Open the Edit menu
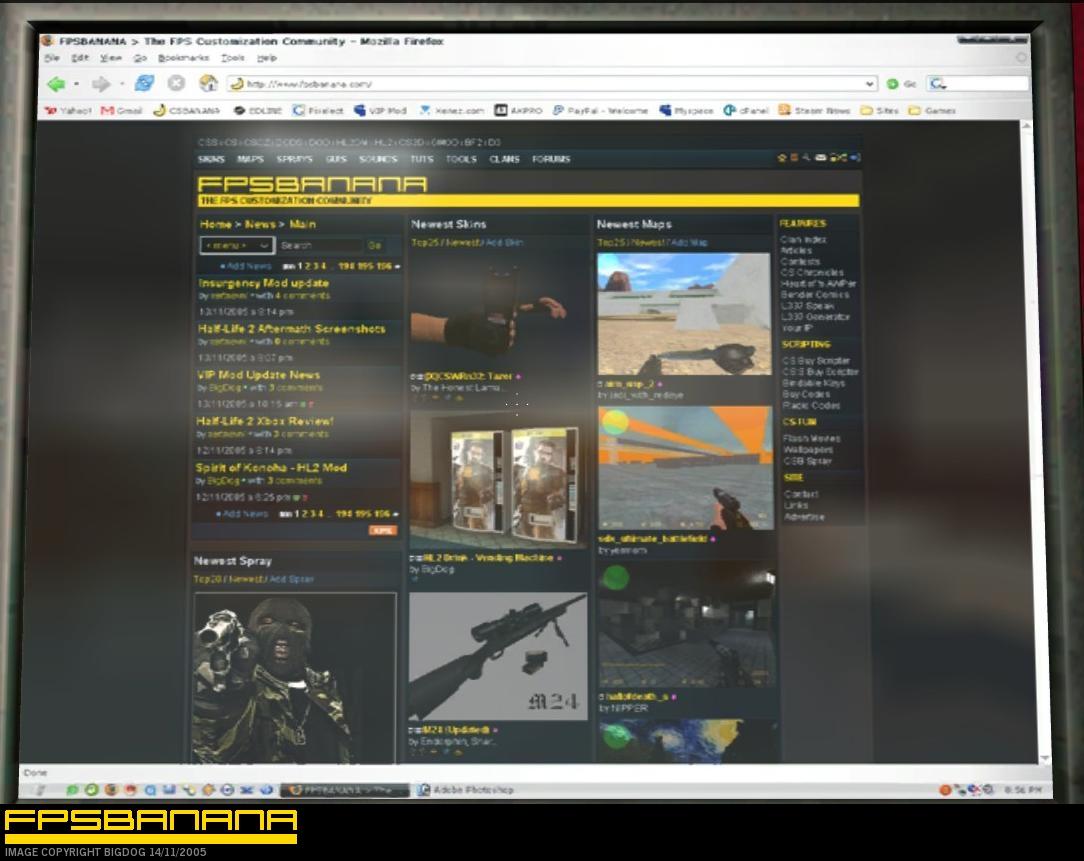 (x=80, y=58)
